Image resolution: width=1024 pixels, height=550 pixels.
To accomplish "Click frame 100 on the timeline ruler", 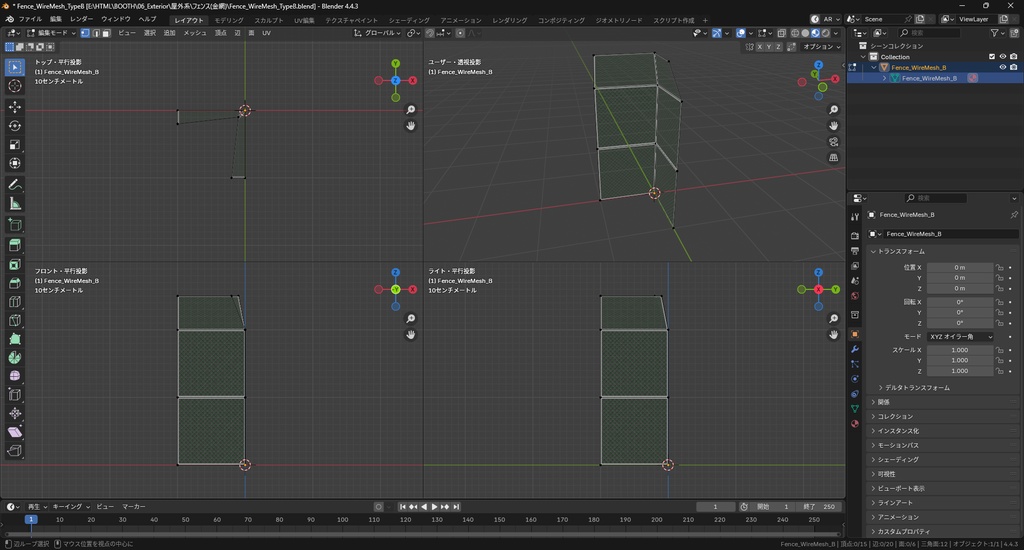I will point(343,520).
